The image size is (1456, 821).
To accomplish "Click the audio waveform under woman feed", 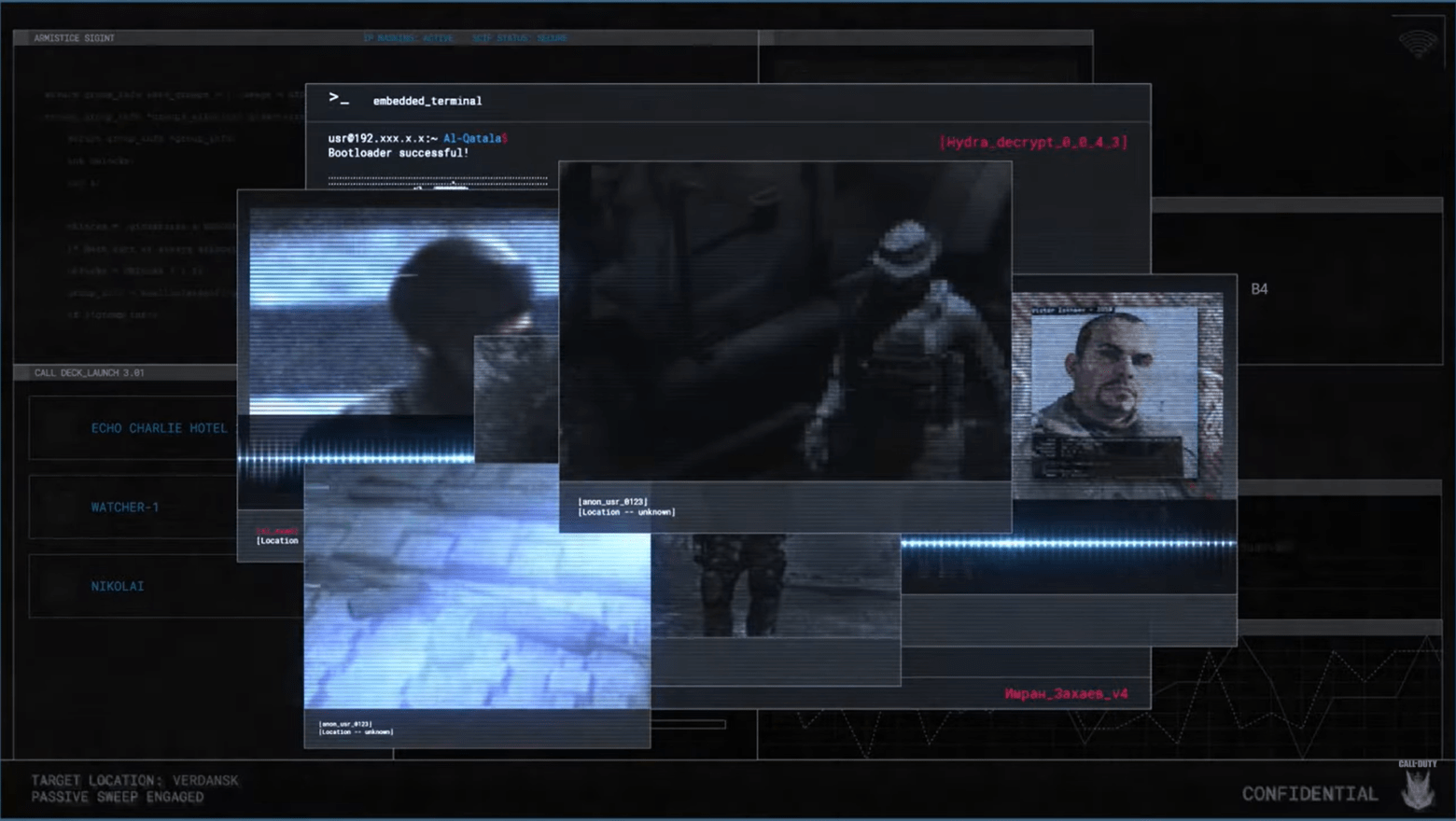I will click(x=356, y=458).
